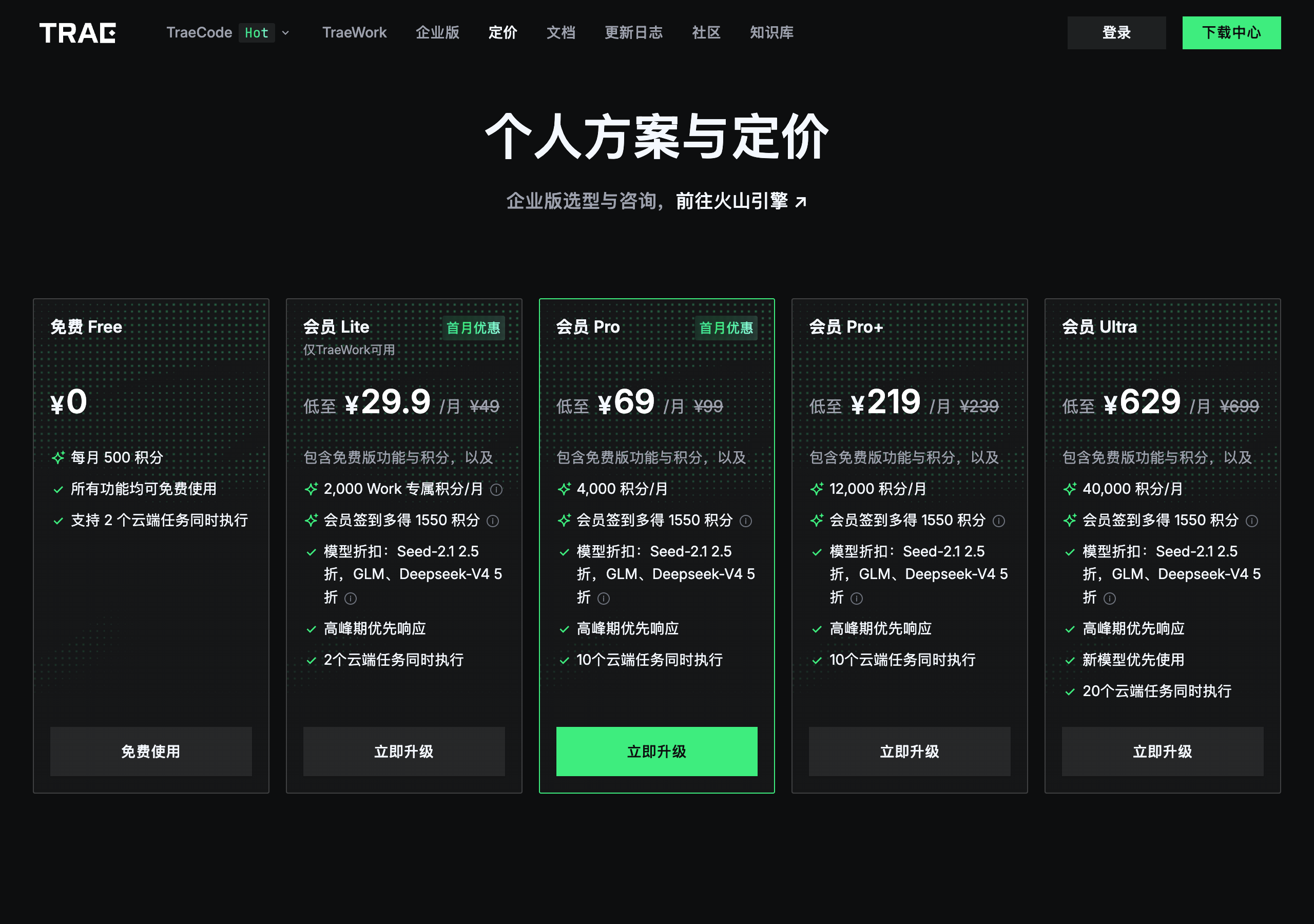The width and height of the screenshot is (1314, 924).
Task: Click the 下载中心 button
Action: click(1231, 33)
